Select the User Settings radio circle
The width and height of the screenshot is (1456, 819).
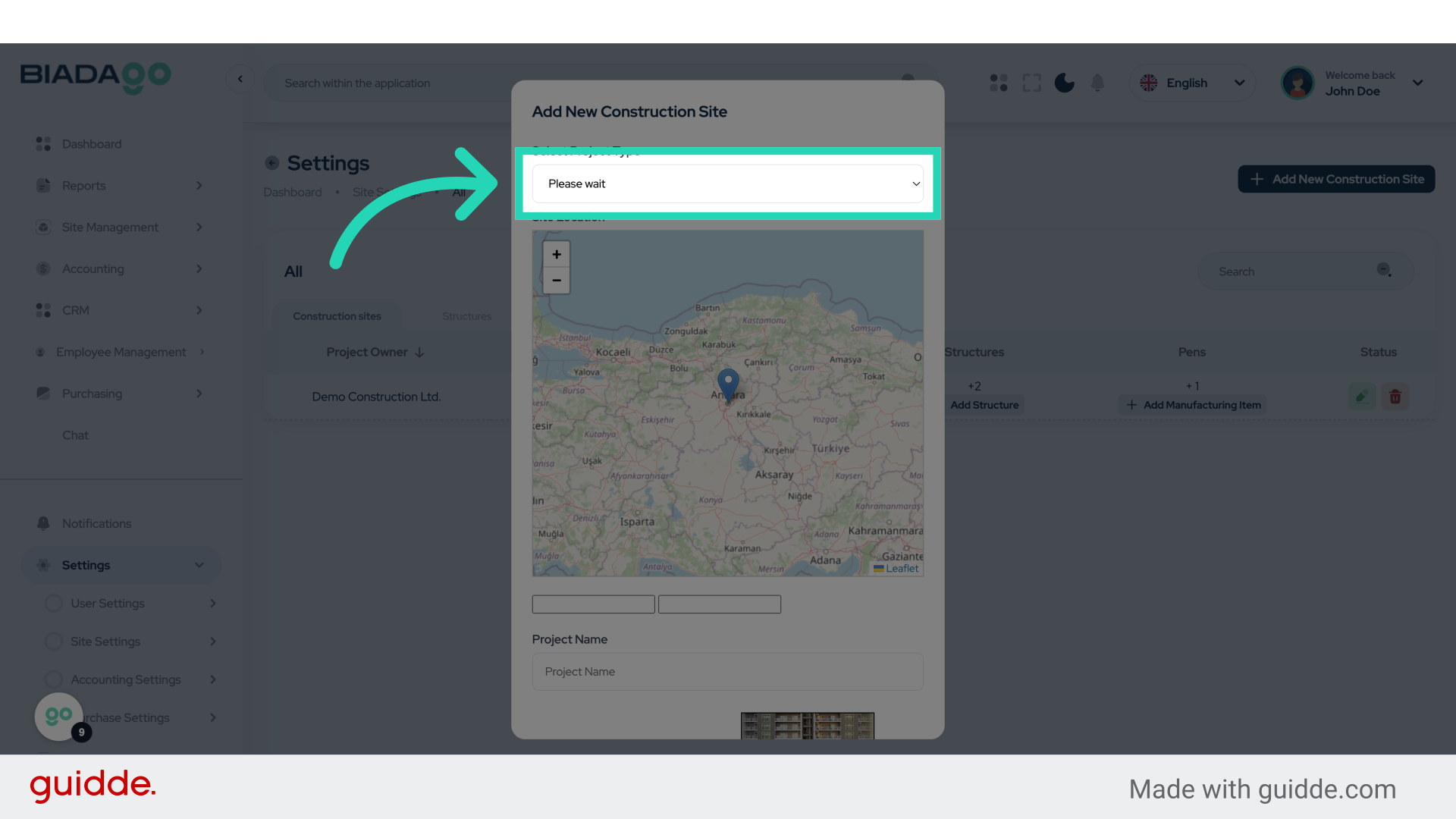(x=54, y=604)
